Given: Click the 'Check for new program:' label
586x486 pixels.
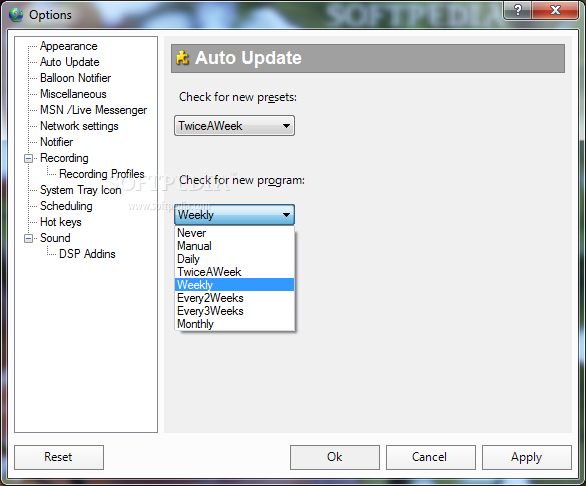Looking at the screenshot, I should [242, 180].
